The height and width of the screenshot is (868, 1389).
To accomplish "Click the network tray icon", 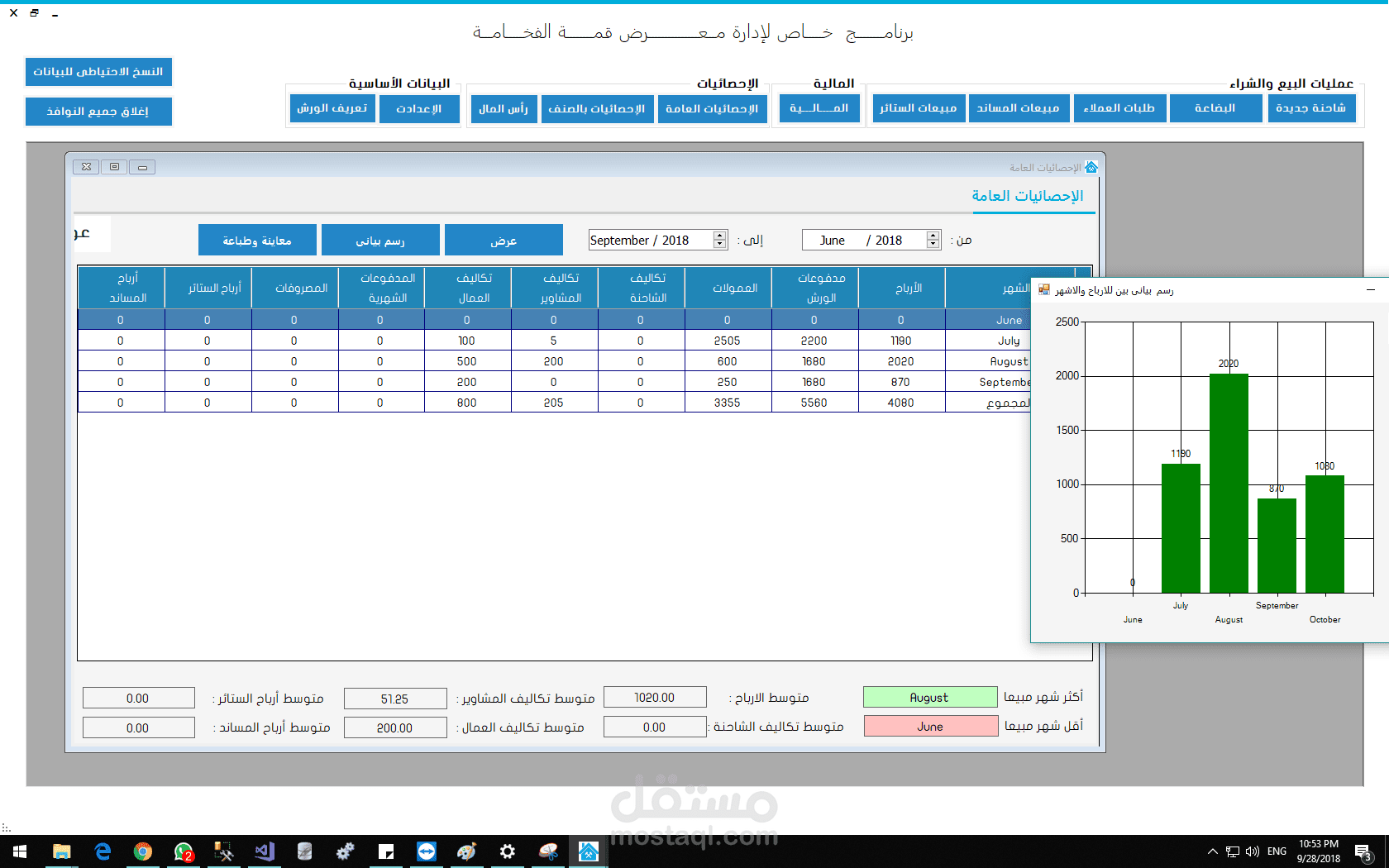I will click(1233, 851).
